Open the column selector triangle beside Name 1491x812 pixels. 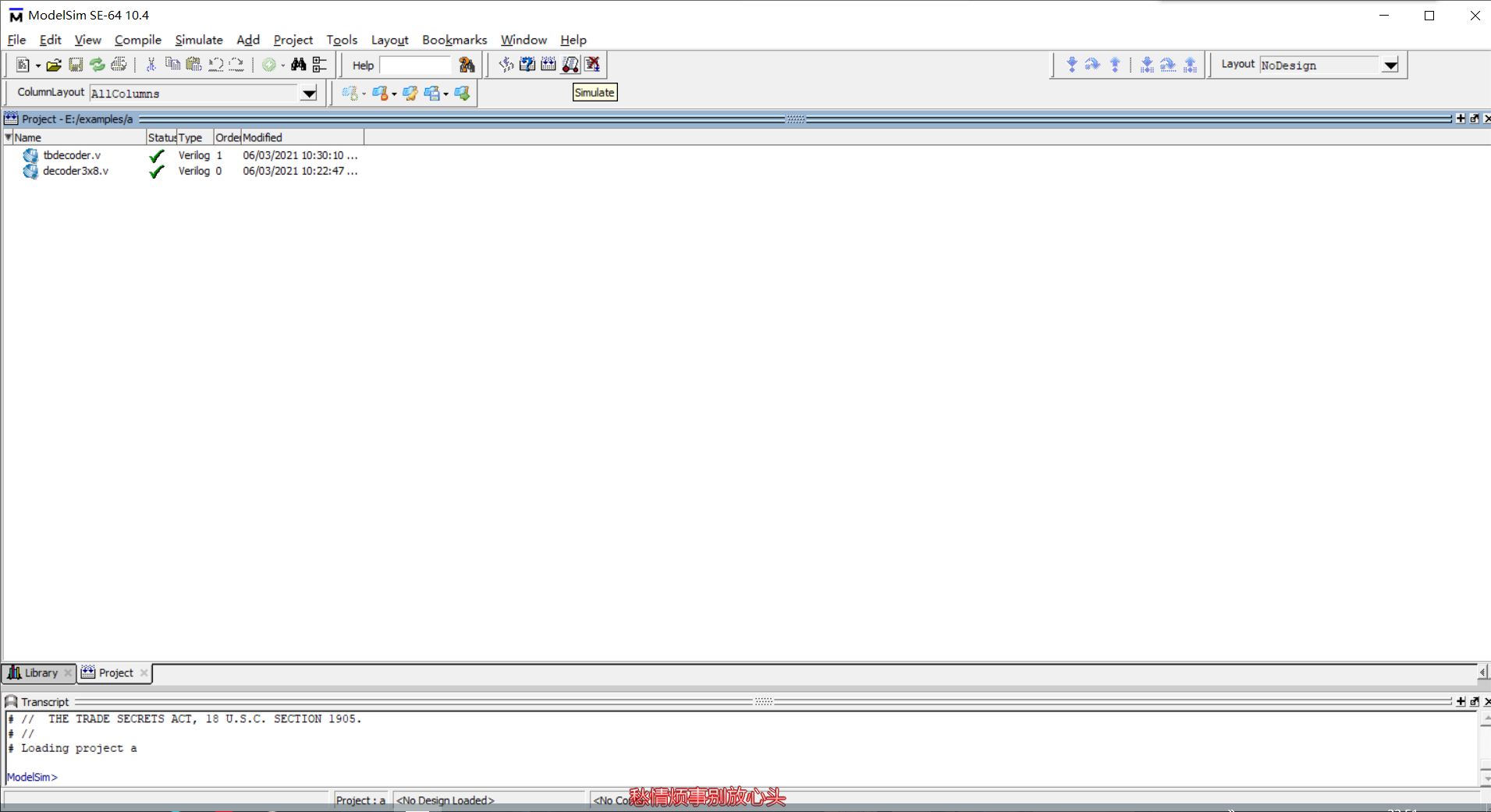[8, 137]
